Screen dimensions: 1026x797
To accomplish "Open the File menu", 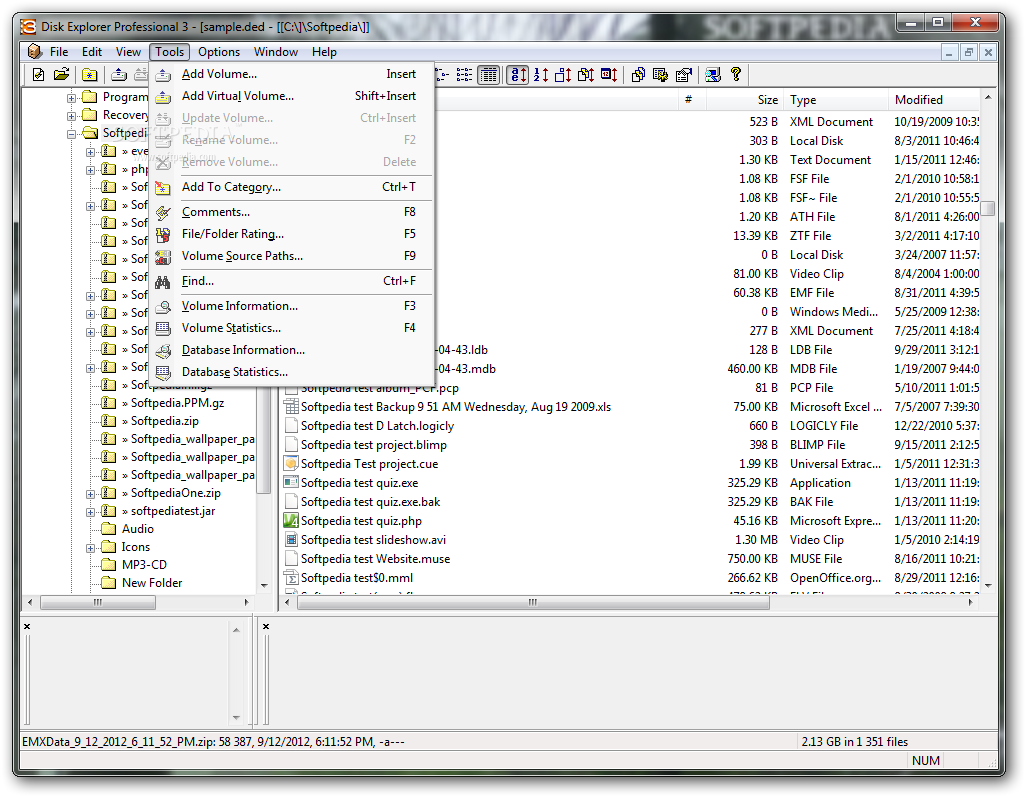I will [x=59, y=52].
